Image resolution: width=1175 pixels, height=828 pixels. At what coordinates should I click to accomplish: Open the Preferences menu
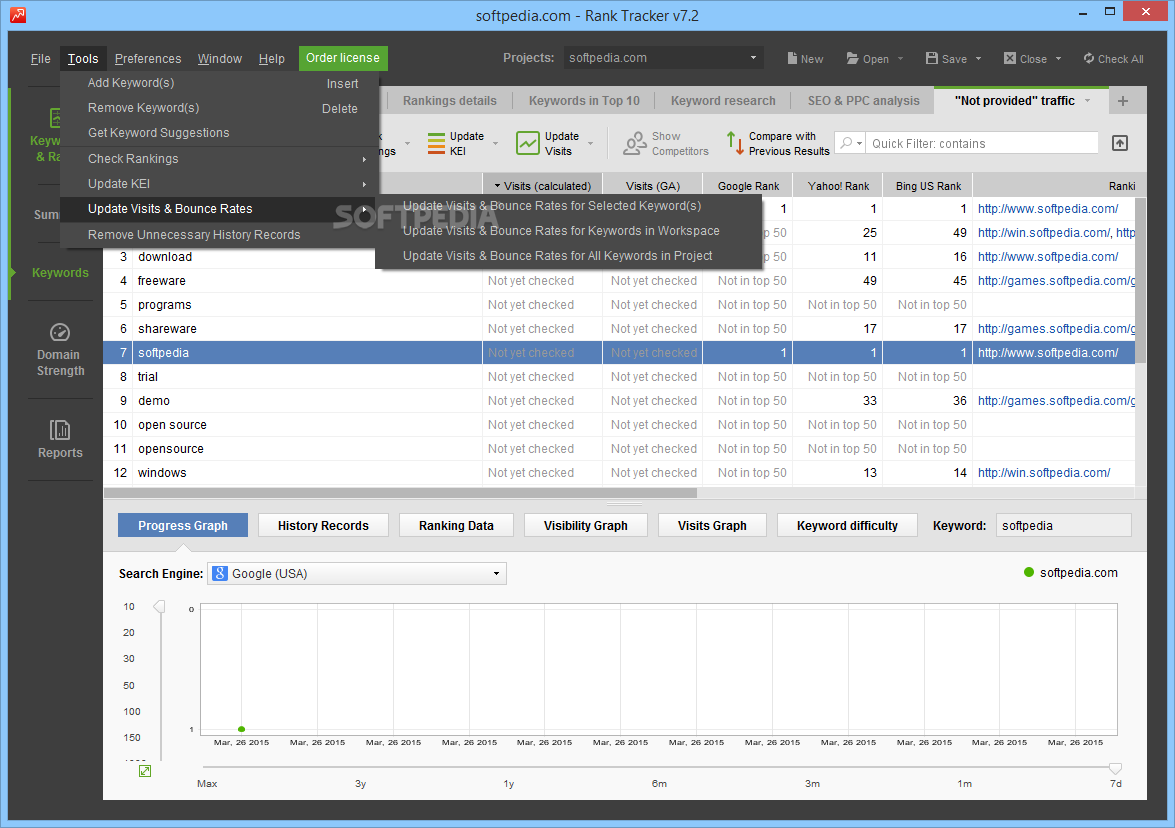click(x=148, y=58)
